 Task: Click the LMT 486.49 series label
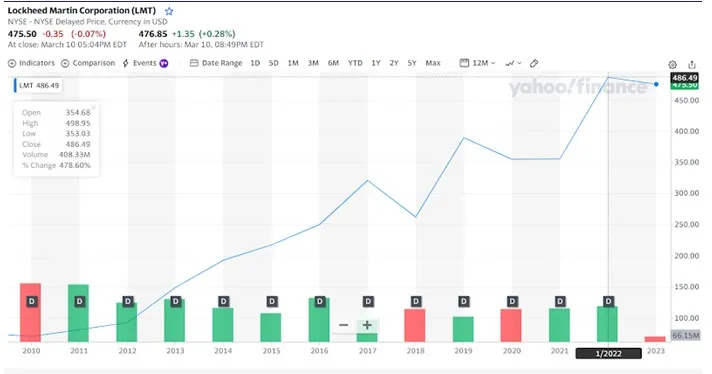click(38, 85)
